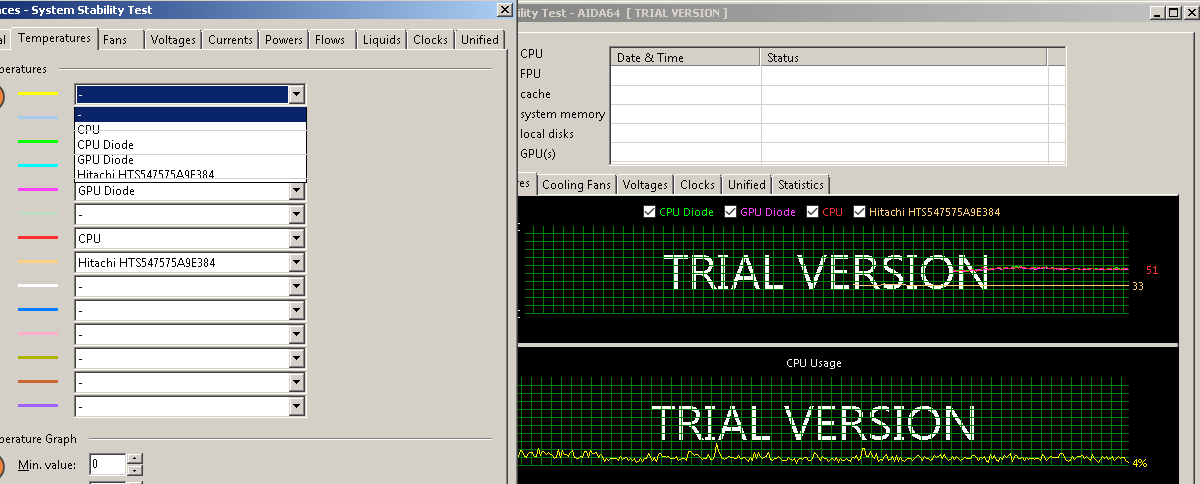Change the white line color swatch
The image size is (1200, 484).
38,286
